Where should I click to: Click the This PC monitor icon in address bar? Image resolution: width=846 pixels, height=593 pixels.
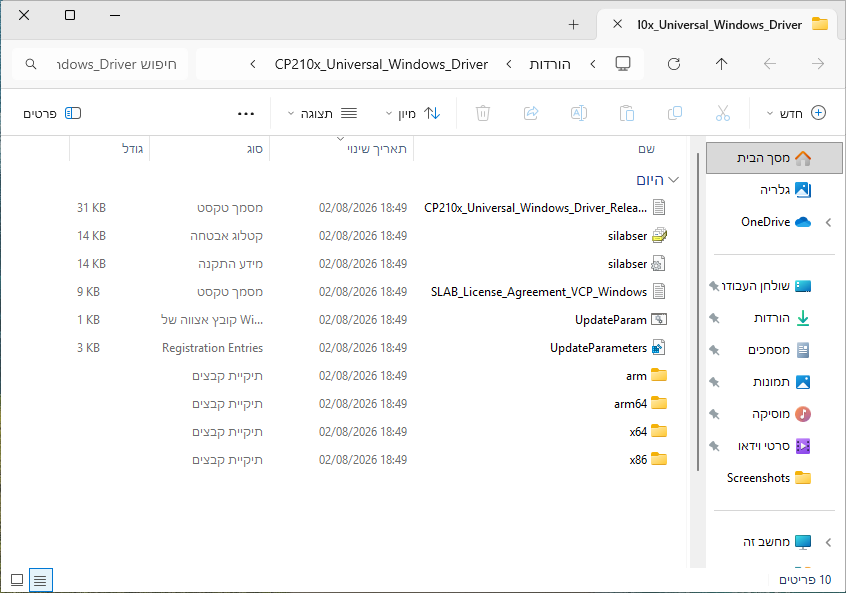coord(623,64)
